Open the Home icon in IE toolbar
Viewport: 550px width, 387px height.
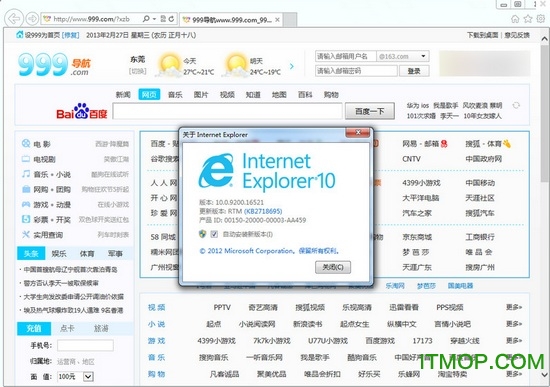click(515, 19)
